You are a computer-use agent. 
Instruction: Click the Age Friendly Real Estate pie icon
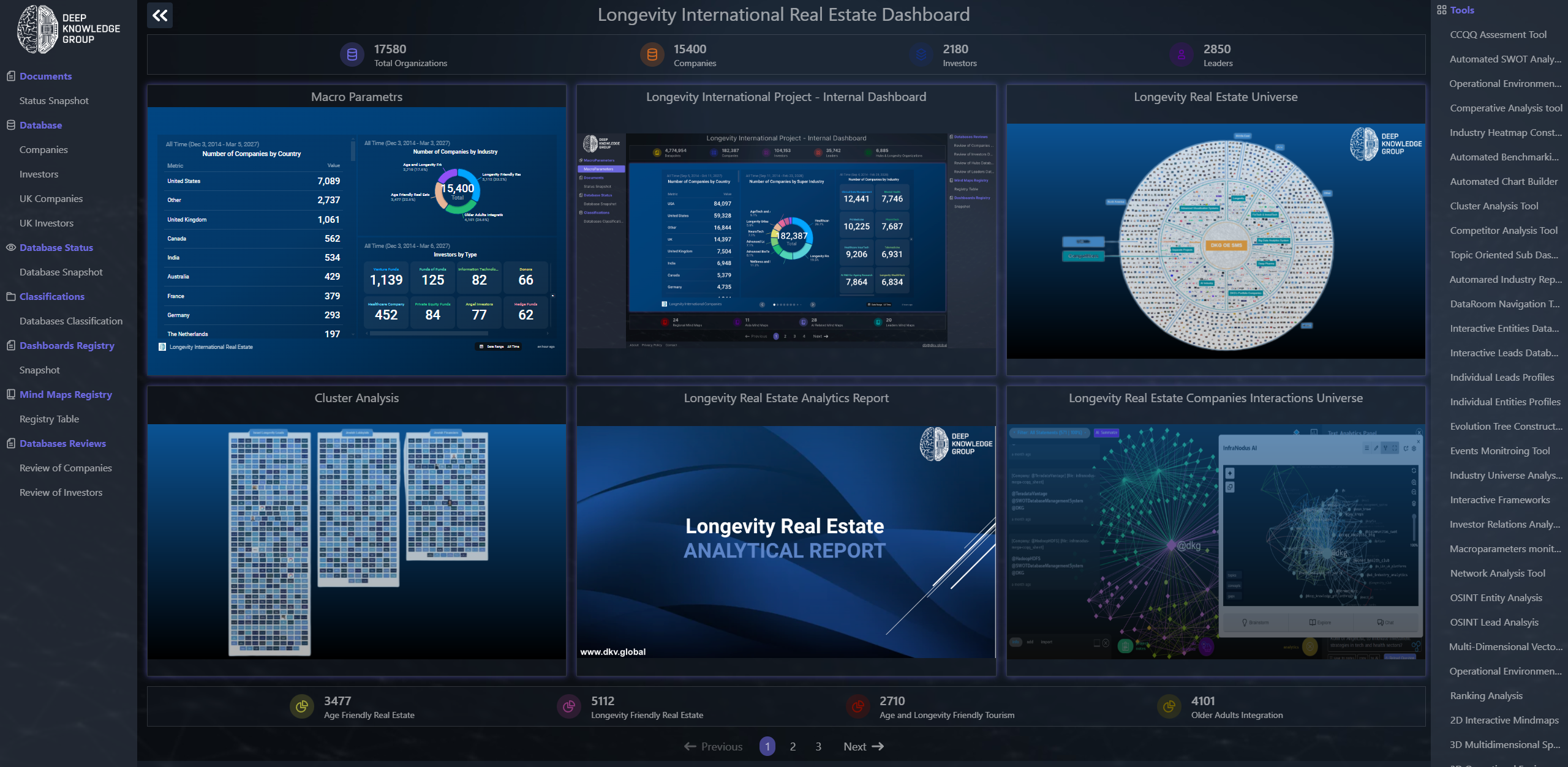coord(302,707)
